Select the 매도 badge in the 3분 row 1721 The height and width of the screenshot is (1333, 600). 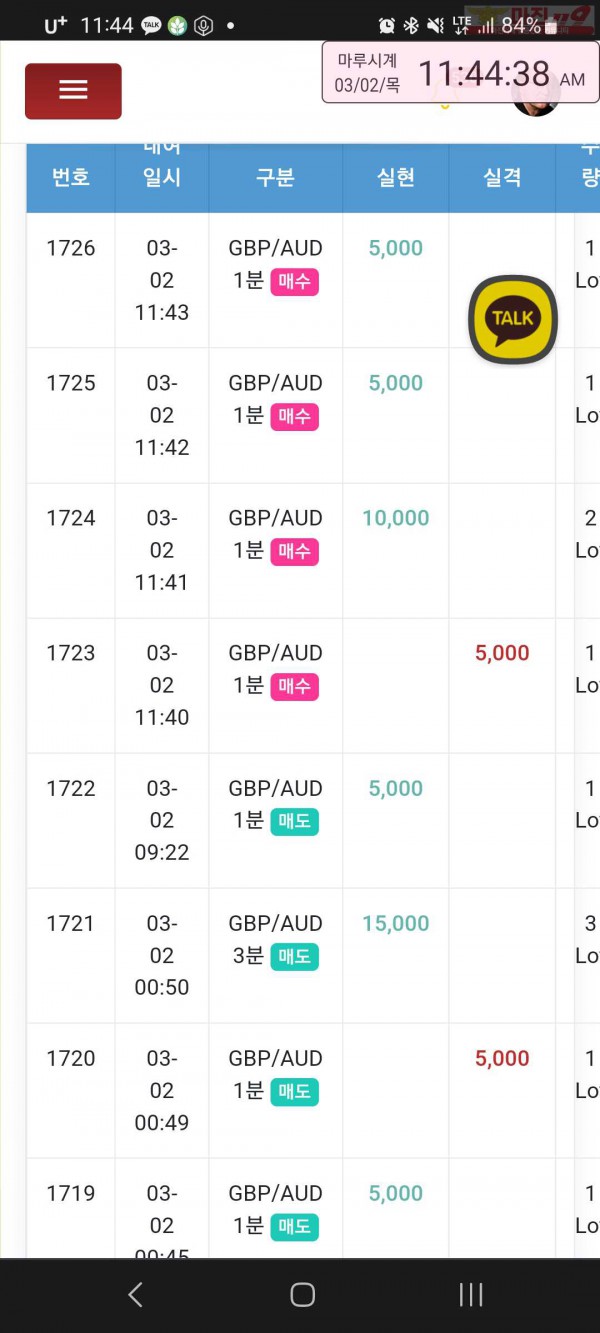click(x=294, y=957)
